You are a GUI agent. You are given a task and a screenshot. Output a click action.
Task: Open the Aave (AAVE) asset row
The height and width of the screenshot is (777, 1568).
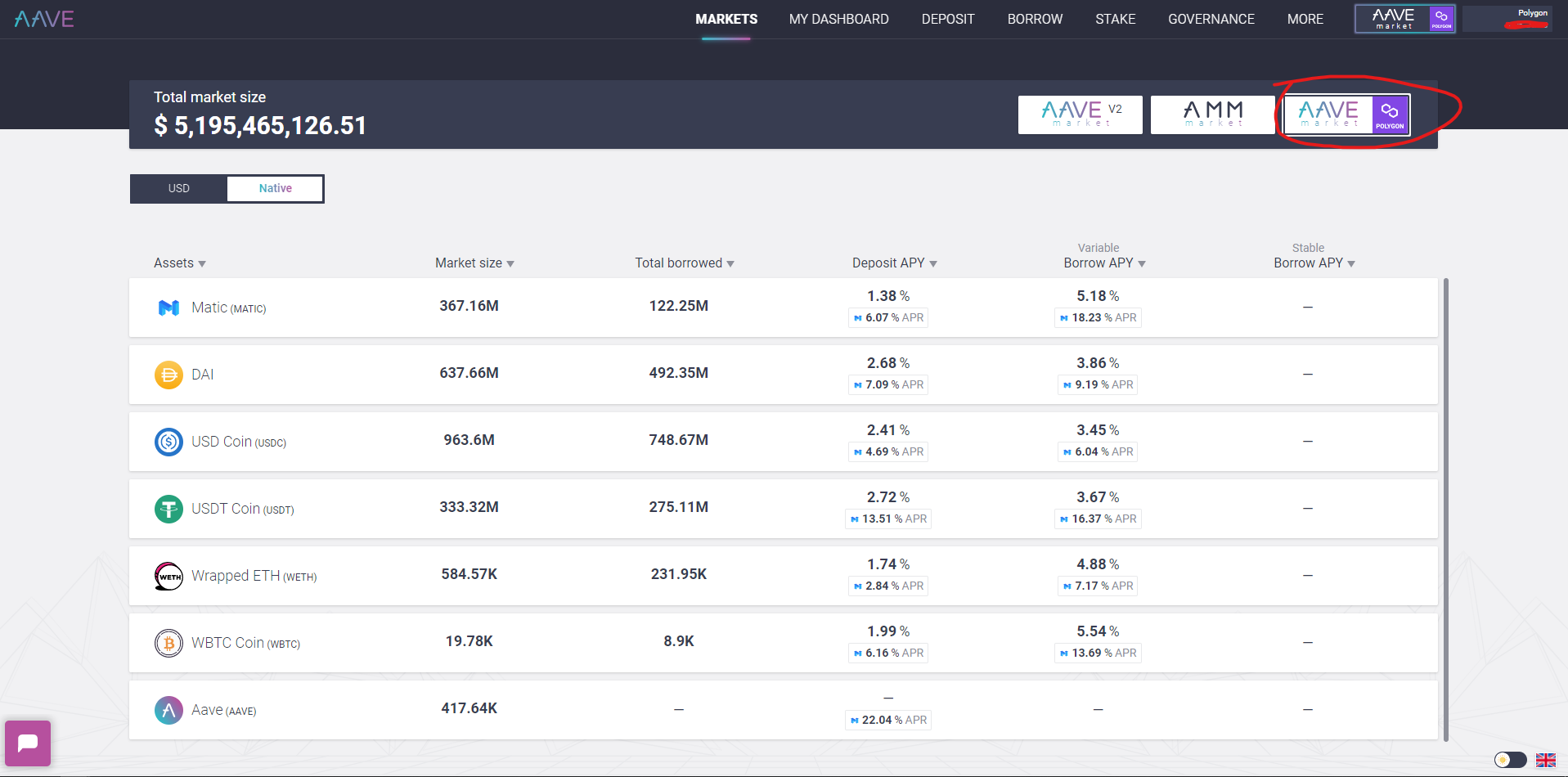coord(783,710)
